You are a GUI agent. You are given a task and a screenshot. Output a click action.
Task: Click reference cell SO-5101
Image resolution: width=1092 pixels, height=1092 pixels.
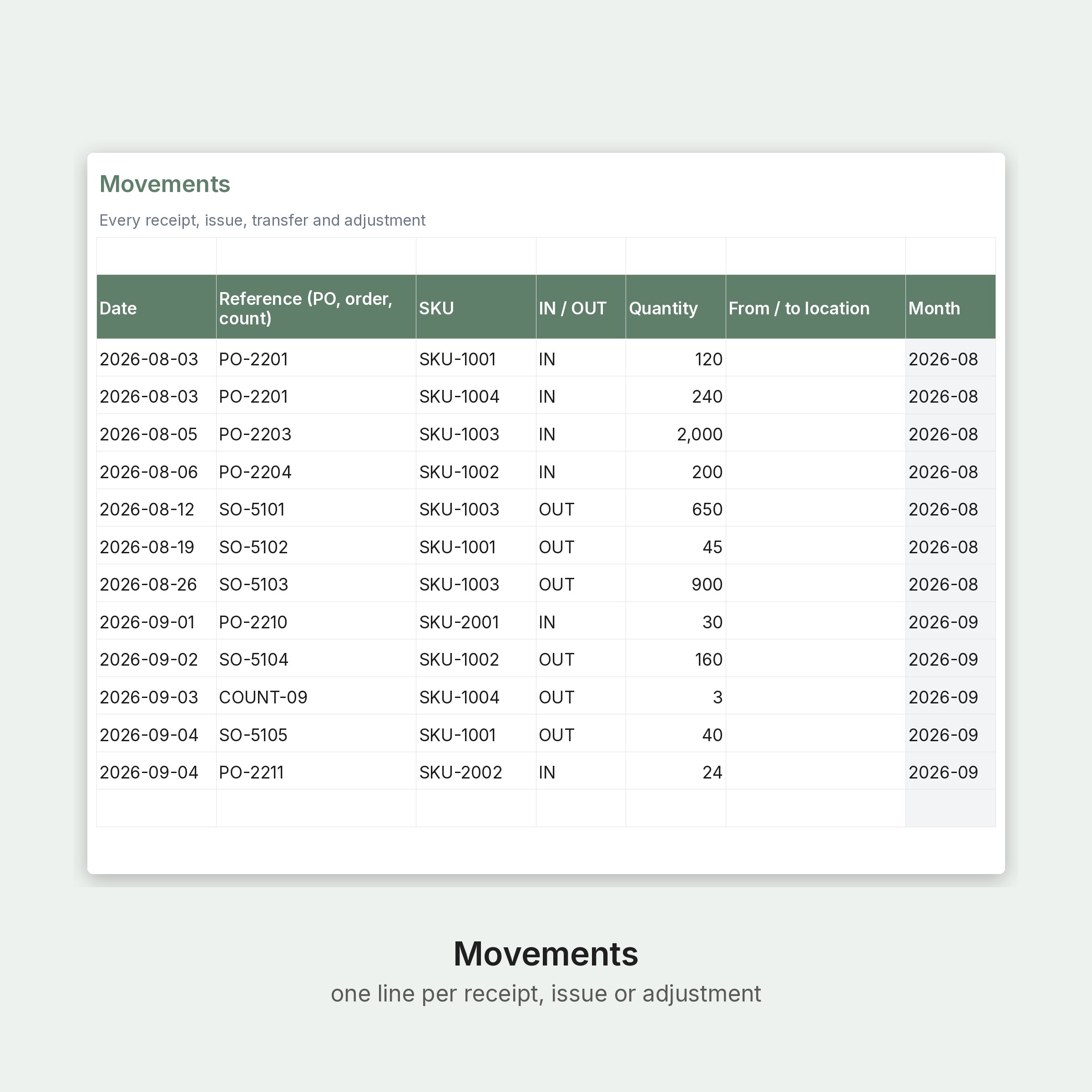click(x=316, y=508)
